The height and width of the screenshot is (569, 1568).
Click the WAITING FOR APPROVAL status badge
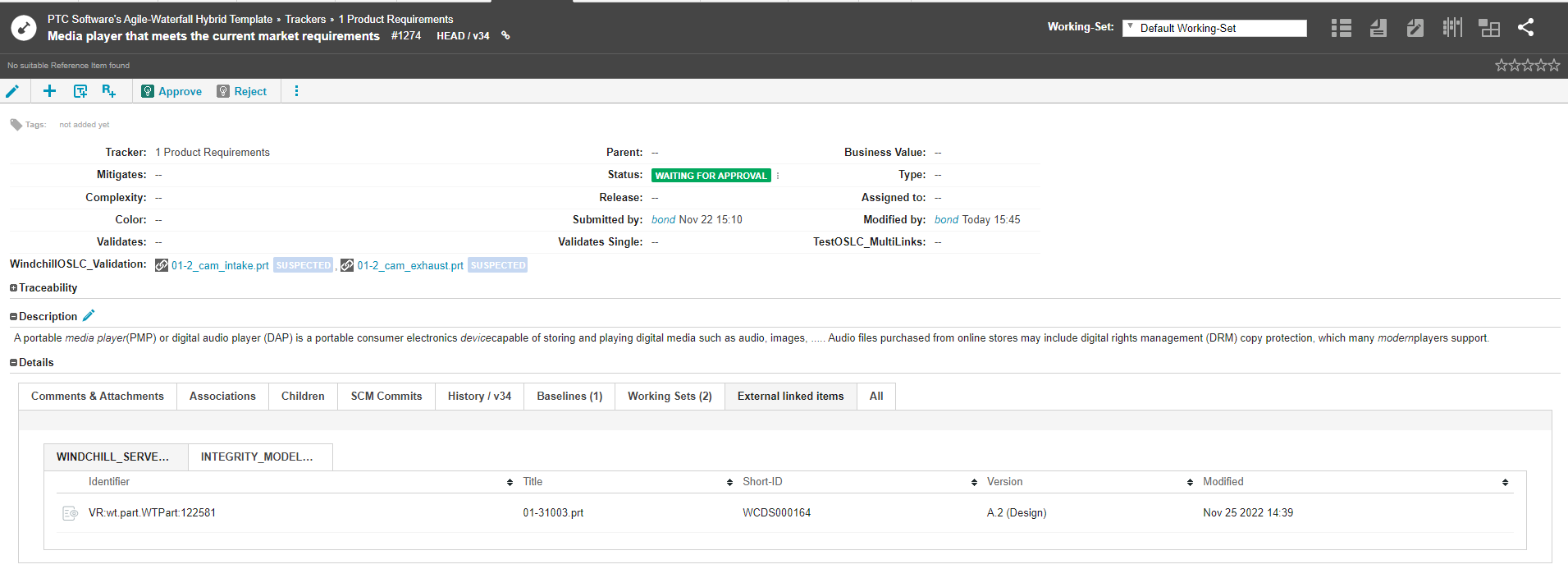click(711, 176)
